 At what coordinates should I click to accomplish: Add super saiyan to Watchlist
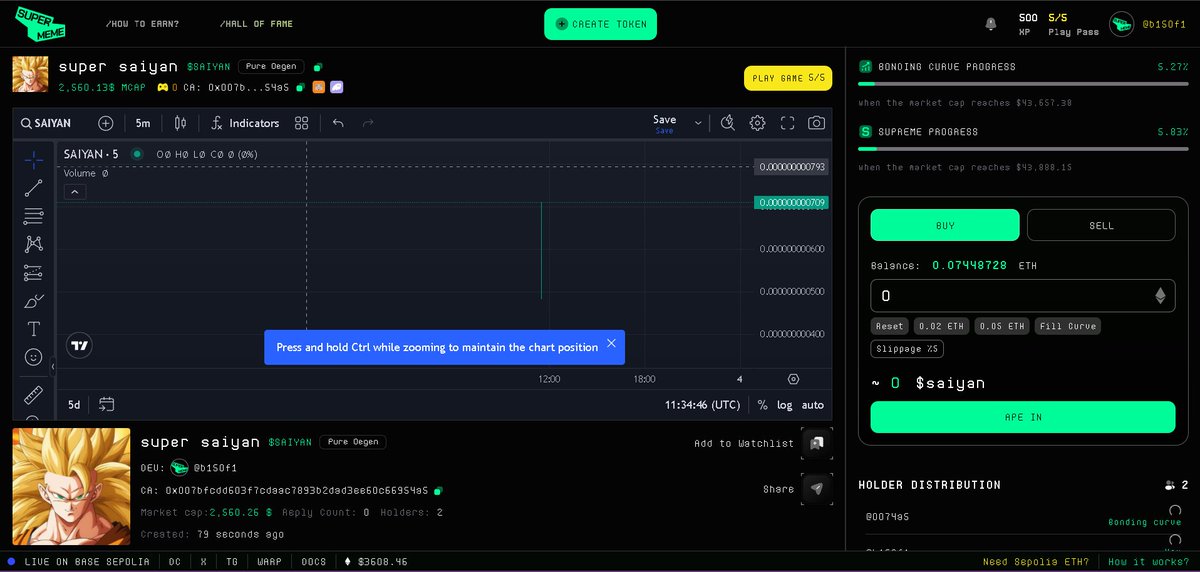pyautogui.click(x=816, y=443)
